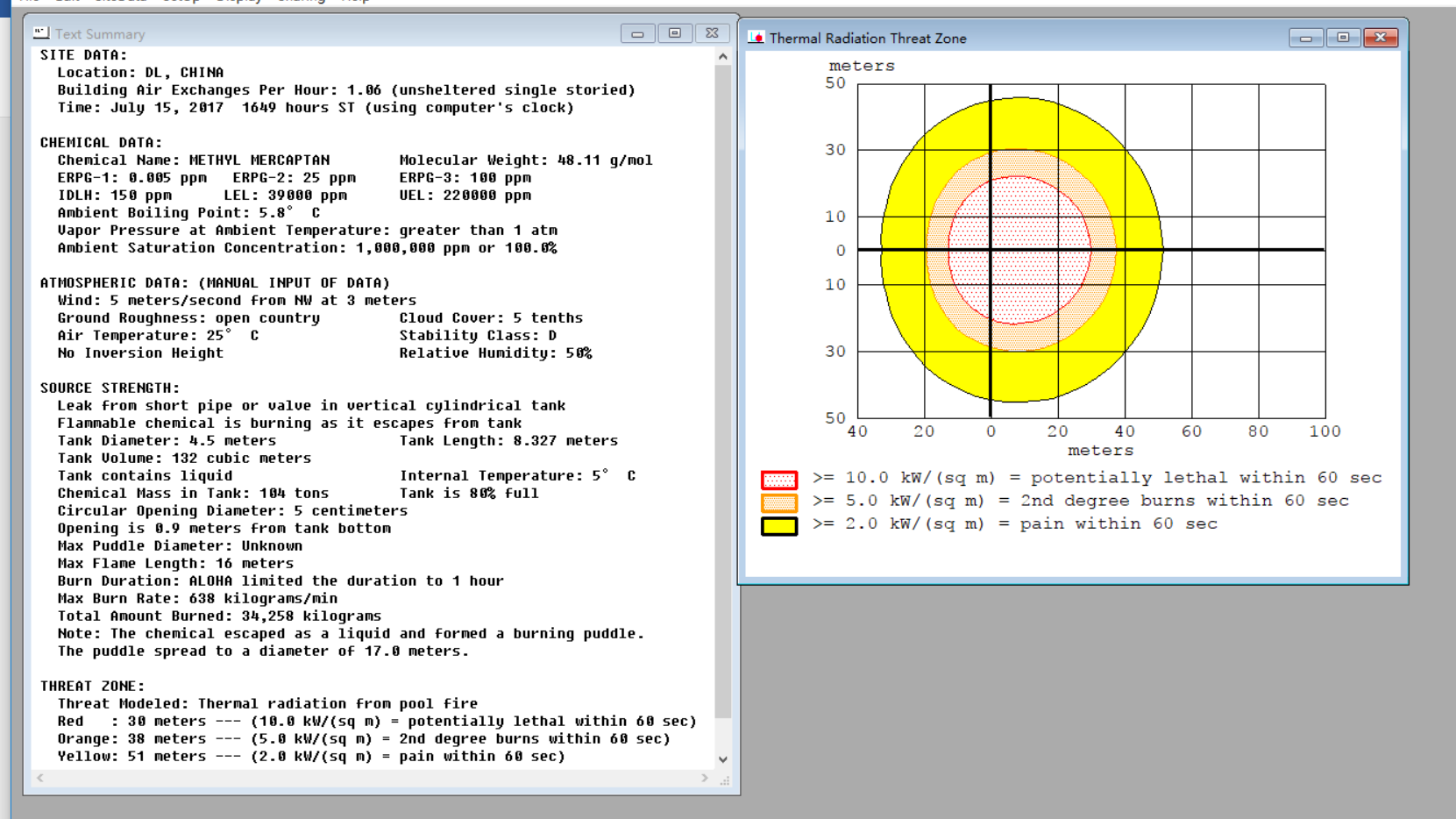The height and width of the screenshot is (819, 1456).
Task: Maximize the Text Summary window
Action: pyautogui.click(x=674, y=33)
